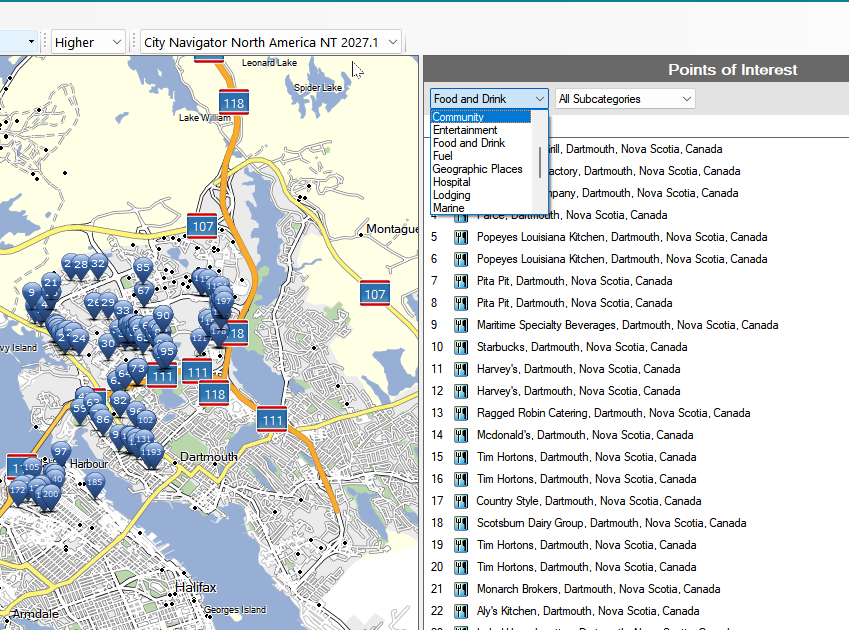
Task: Click restaurant icon for Ragged Robin Catering
Action: (x=461, y=413)
